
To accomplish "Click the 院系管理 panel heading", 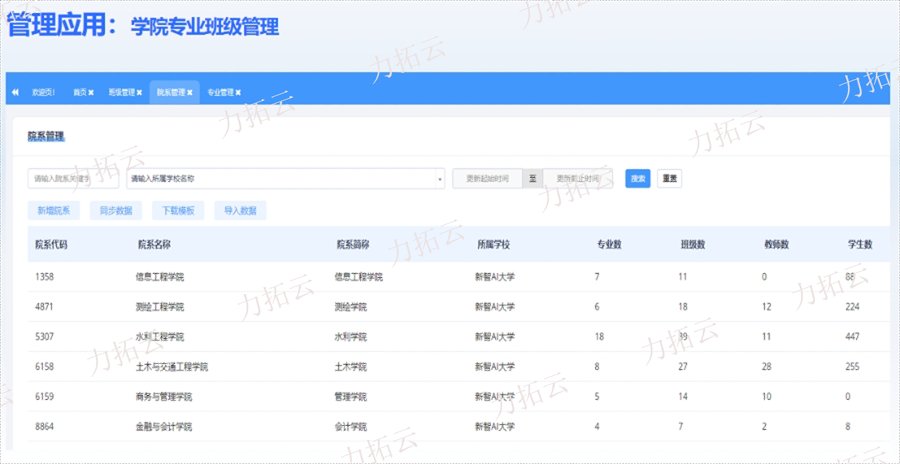I will pos(46,137).
